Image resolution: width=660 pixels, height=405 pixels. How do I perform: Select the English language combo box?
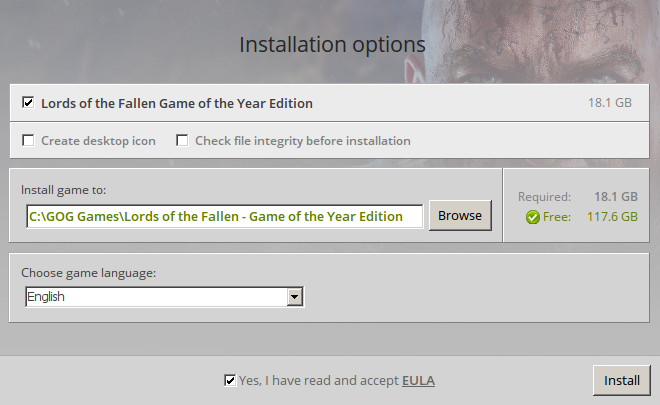pyautogui.click(x=165, y=297)
